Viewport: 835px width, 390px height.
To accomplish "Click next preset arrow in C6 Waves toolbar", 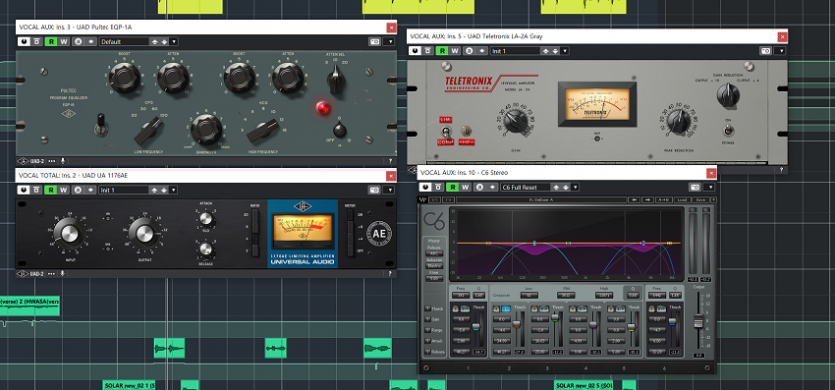I will pyautogui.click(x=648, y=200).
